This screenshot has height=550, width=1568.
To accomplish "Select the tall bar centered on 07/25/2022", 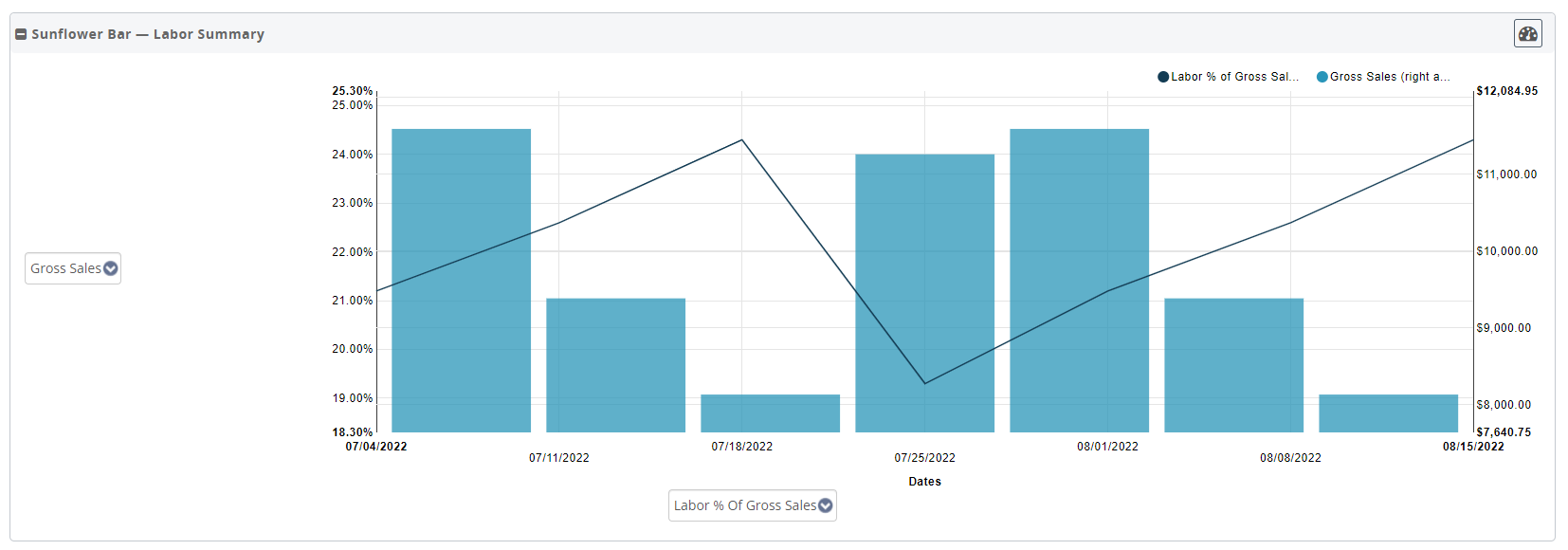I will click(x=924, y=293).
